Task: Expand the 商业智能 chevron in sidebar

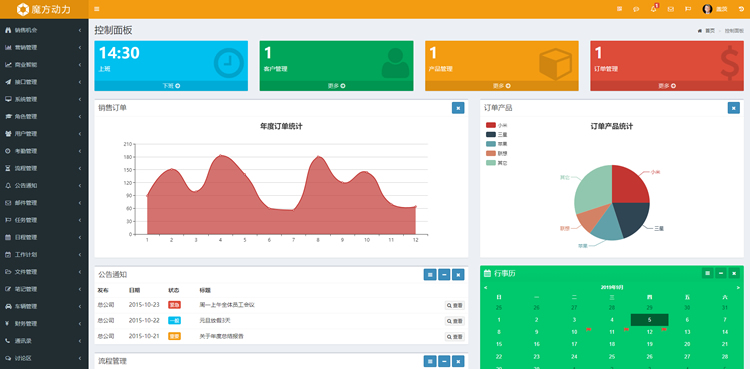Action: click(79, 65)
